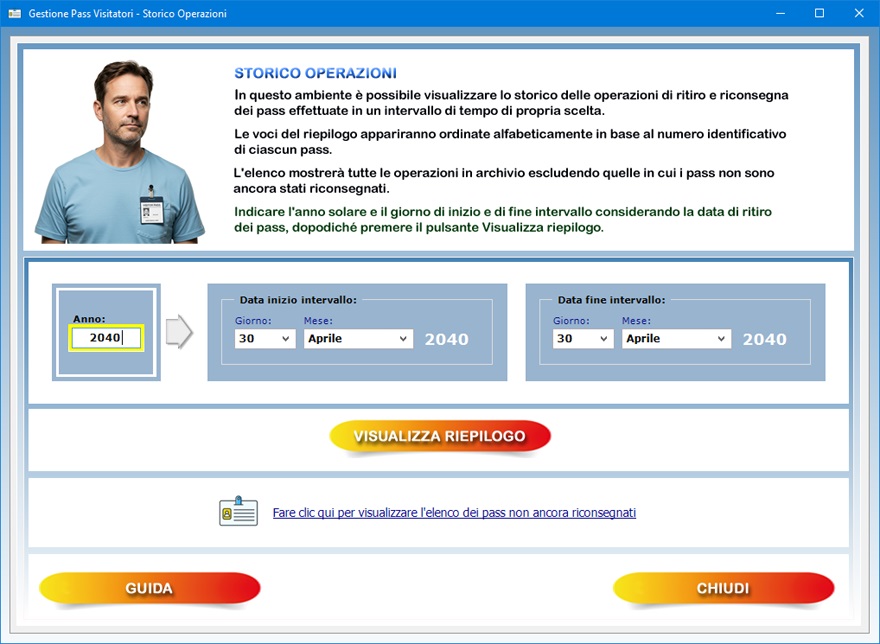Follow the link for passes not yet returned
The image size is (880, 644).
(x=454, y=513)
